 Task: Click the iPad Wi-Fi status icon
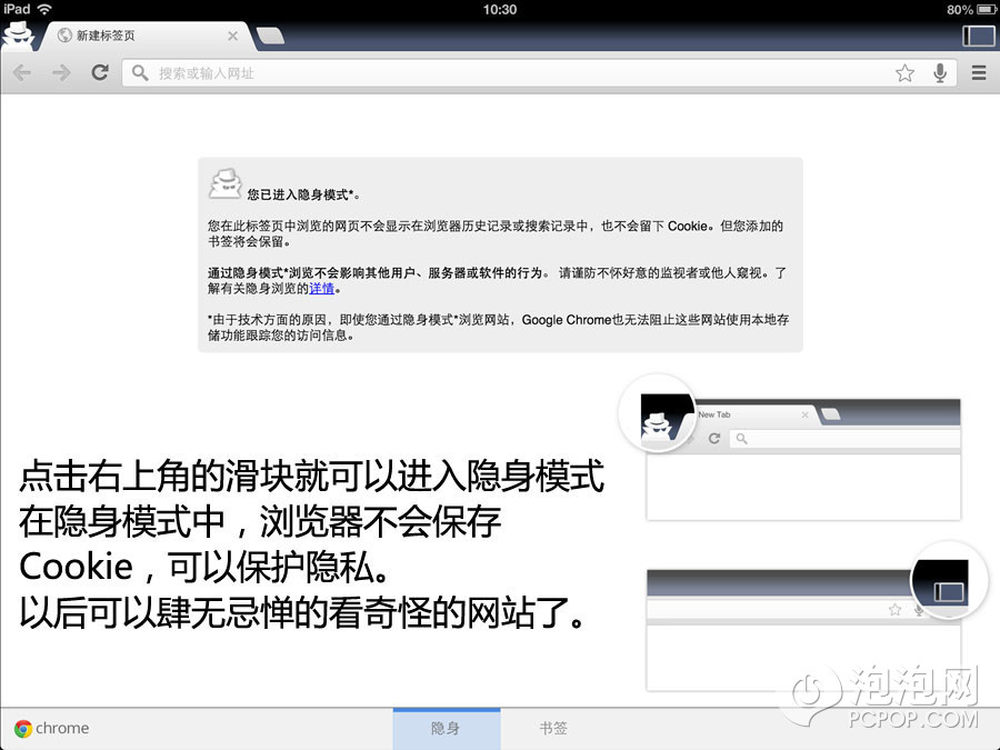coord(45,9)
